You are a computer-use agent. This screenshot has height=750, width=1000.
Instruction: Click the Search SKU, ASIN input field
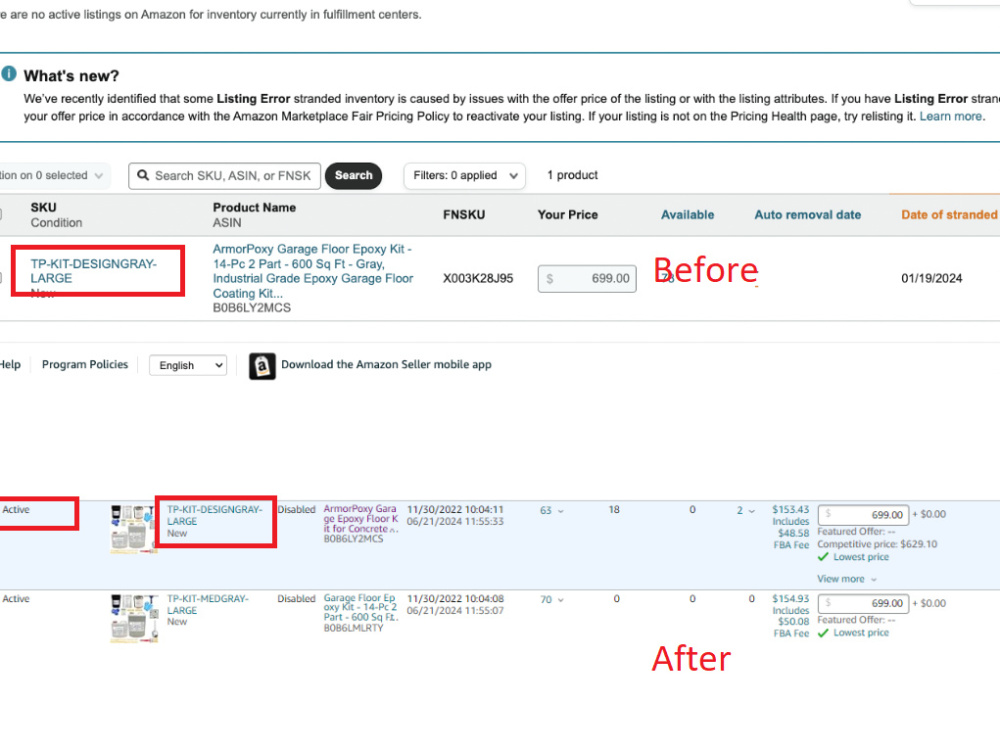[224, 176]
